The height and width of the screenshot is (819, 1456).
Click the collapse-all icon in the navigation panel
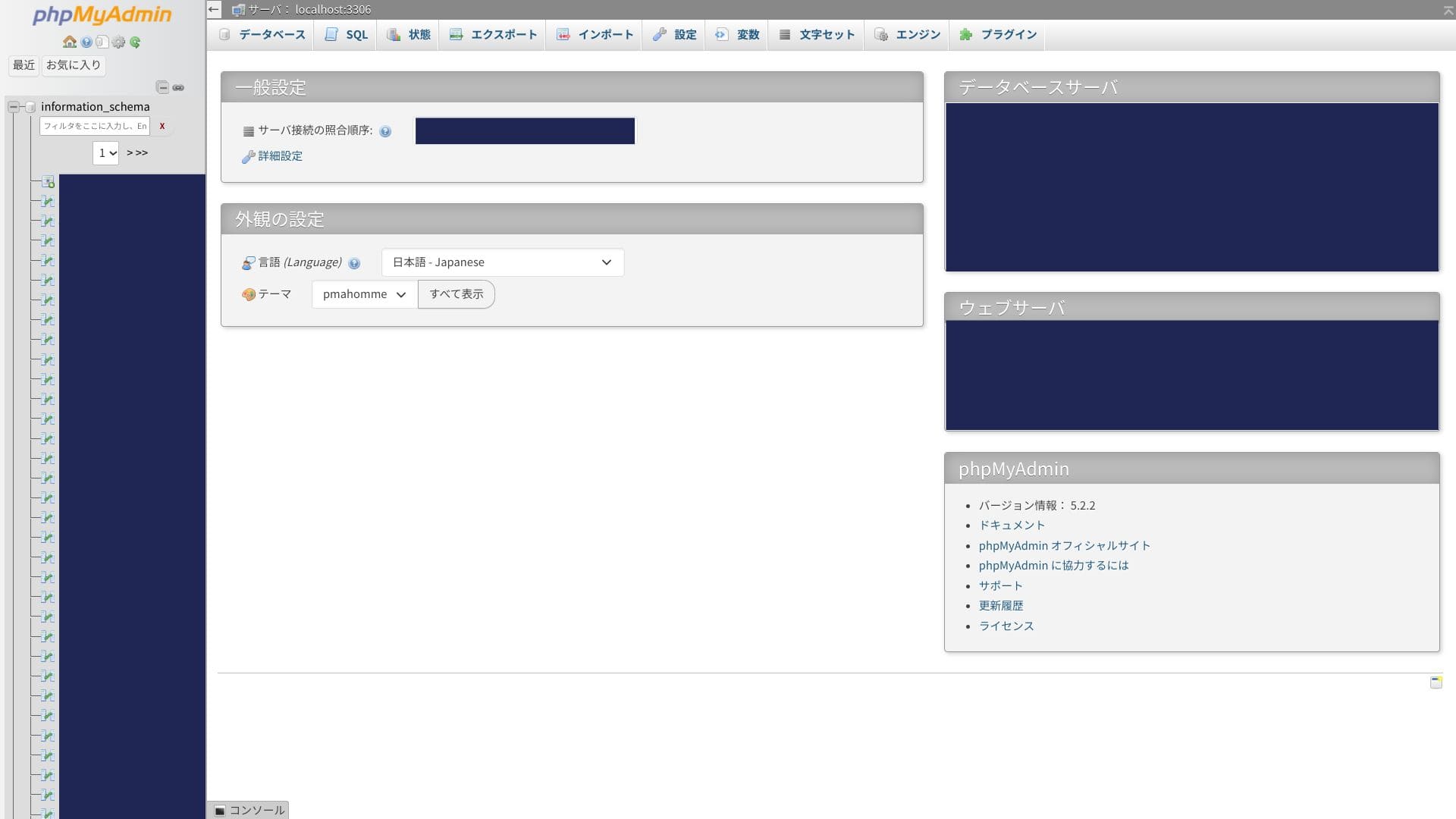162,88
